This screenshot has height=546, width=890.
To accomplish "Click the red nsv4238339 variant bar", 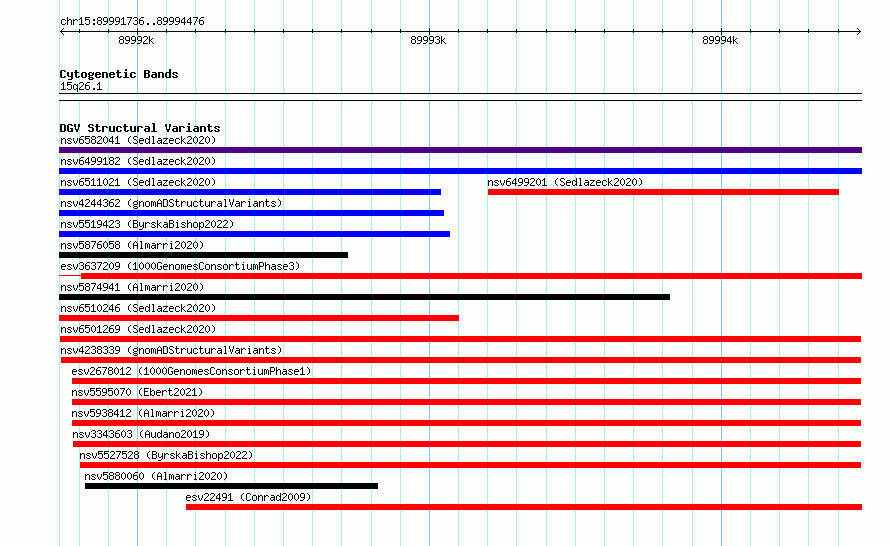I will pos(461,360).
